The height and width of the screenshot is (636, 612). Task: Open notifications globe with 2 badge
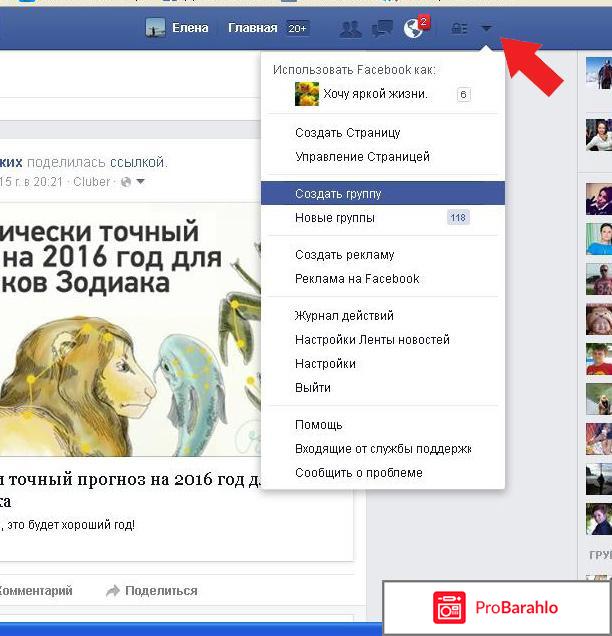[416, 28]
